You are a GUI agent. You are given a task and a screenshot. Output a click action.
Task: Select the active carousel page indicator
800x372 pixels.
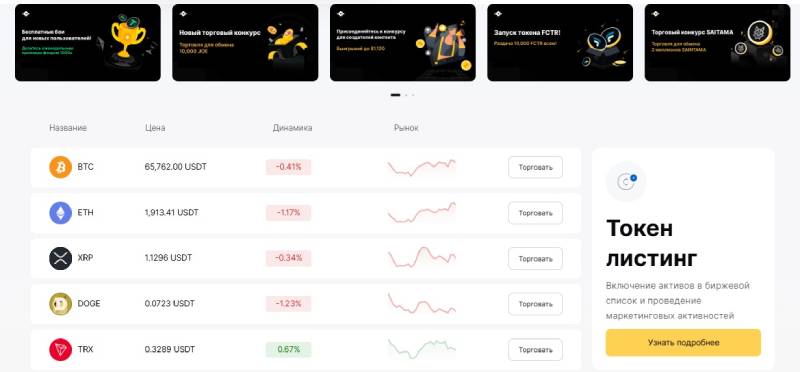[x=395, y=95]
